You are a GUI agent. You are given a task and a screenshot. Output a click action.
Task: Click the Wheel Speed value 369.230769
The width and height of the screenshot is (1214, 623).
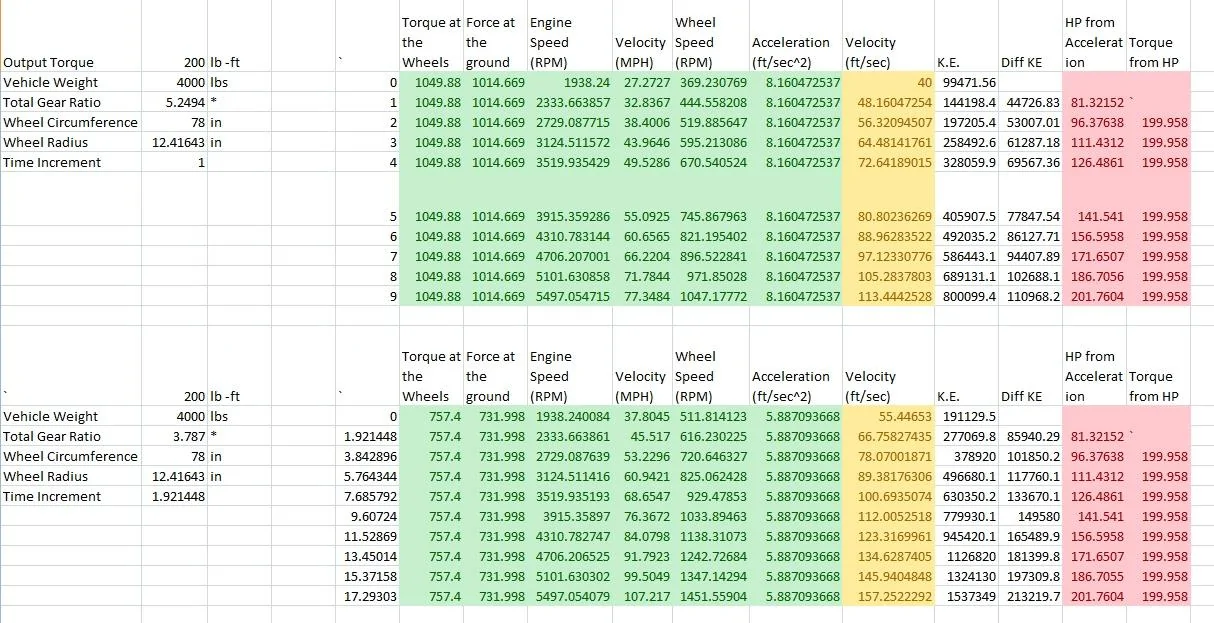[x=711, y=82]
